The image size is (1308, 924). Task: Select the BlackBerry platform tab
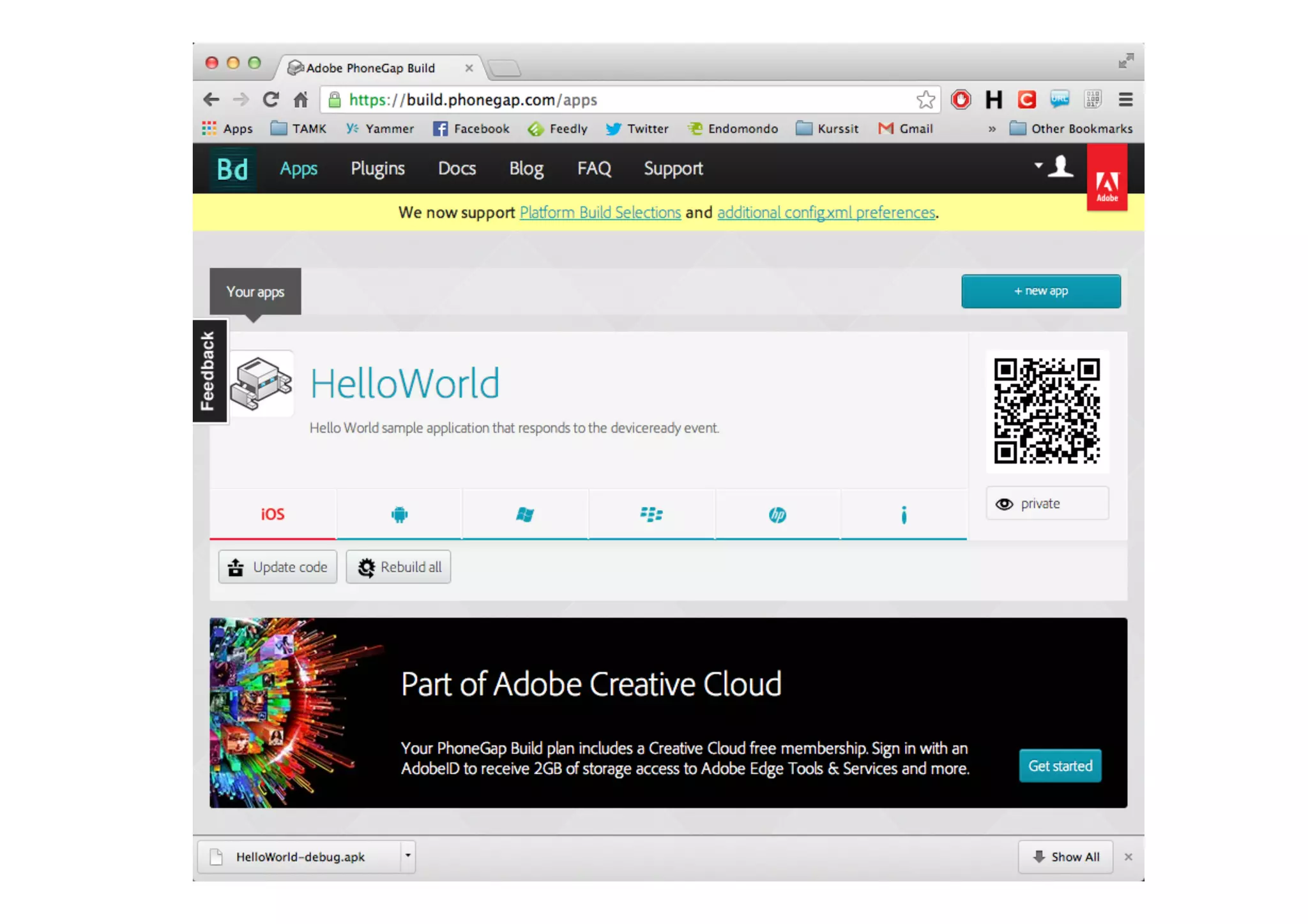point(651,514)
